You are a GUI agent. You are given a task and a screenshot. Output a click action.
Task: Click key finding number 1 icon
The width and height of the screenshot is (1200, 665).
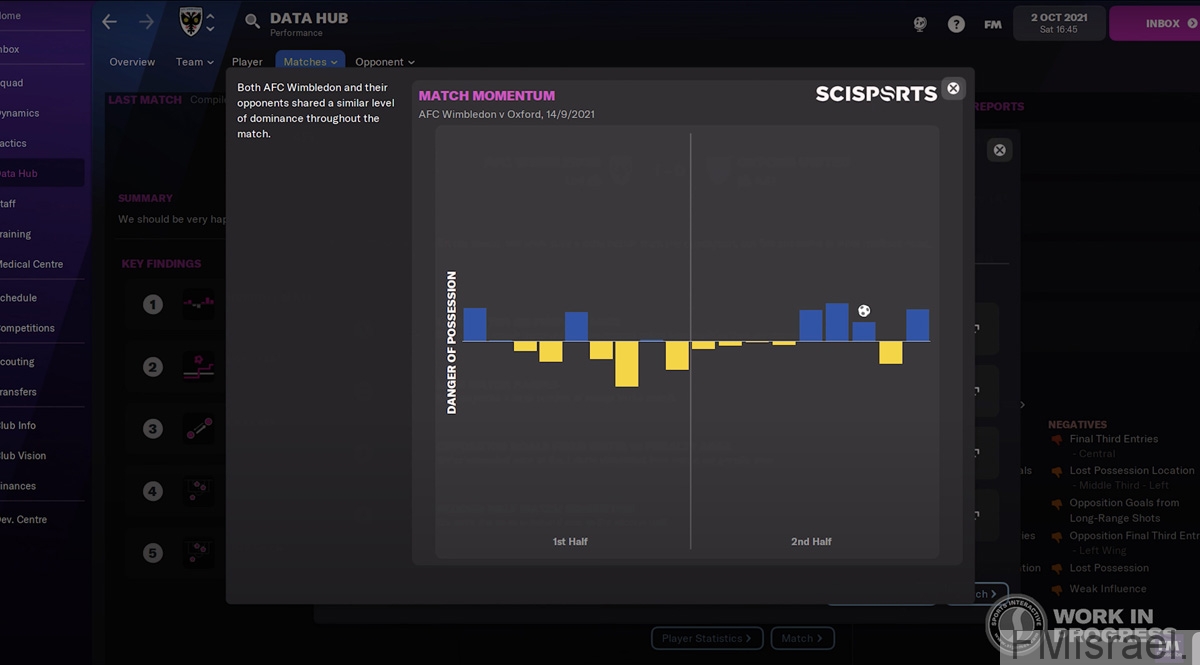[x=152, y=304]
